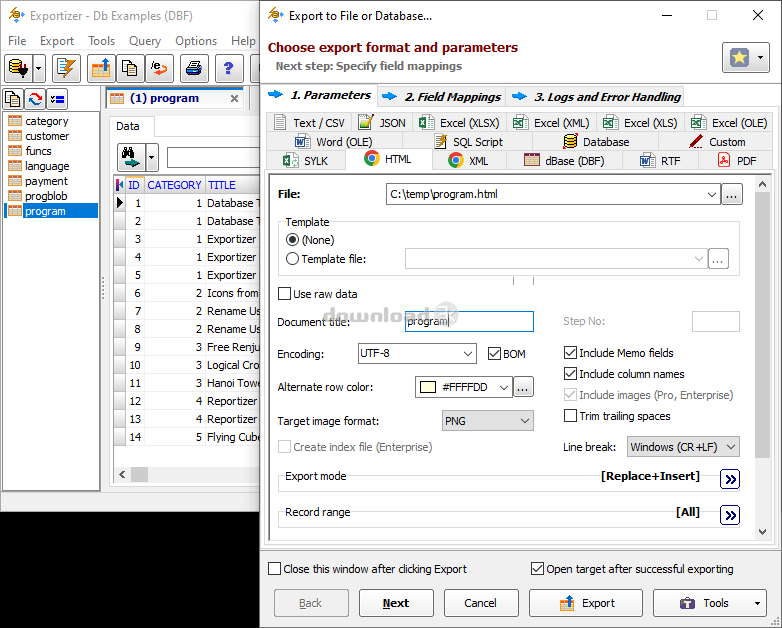Select the SYLK export format
782x628 pixels.
pyautogui.click(x=306, y=161)
